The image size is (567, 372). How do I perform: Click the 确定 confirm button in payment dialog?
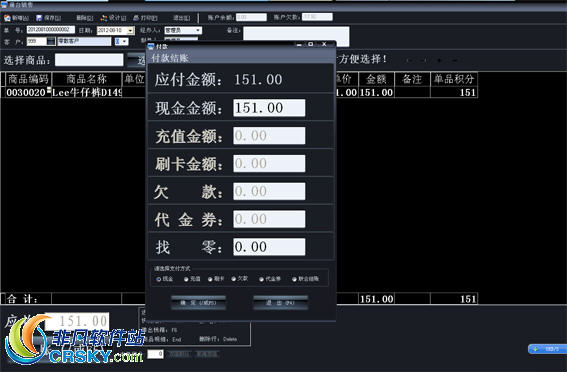(x=199, y=303)
